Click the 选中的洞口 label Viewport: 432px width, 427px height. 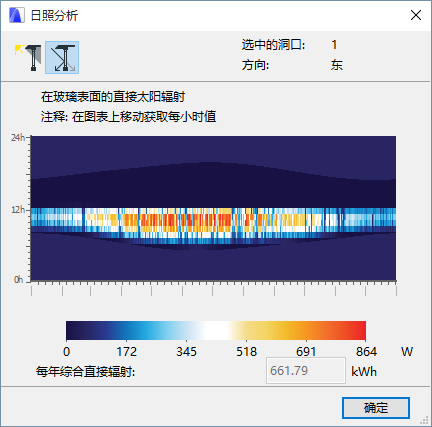(273, 45)
